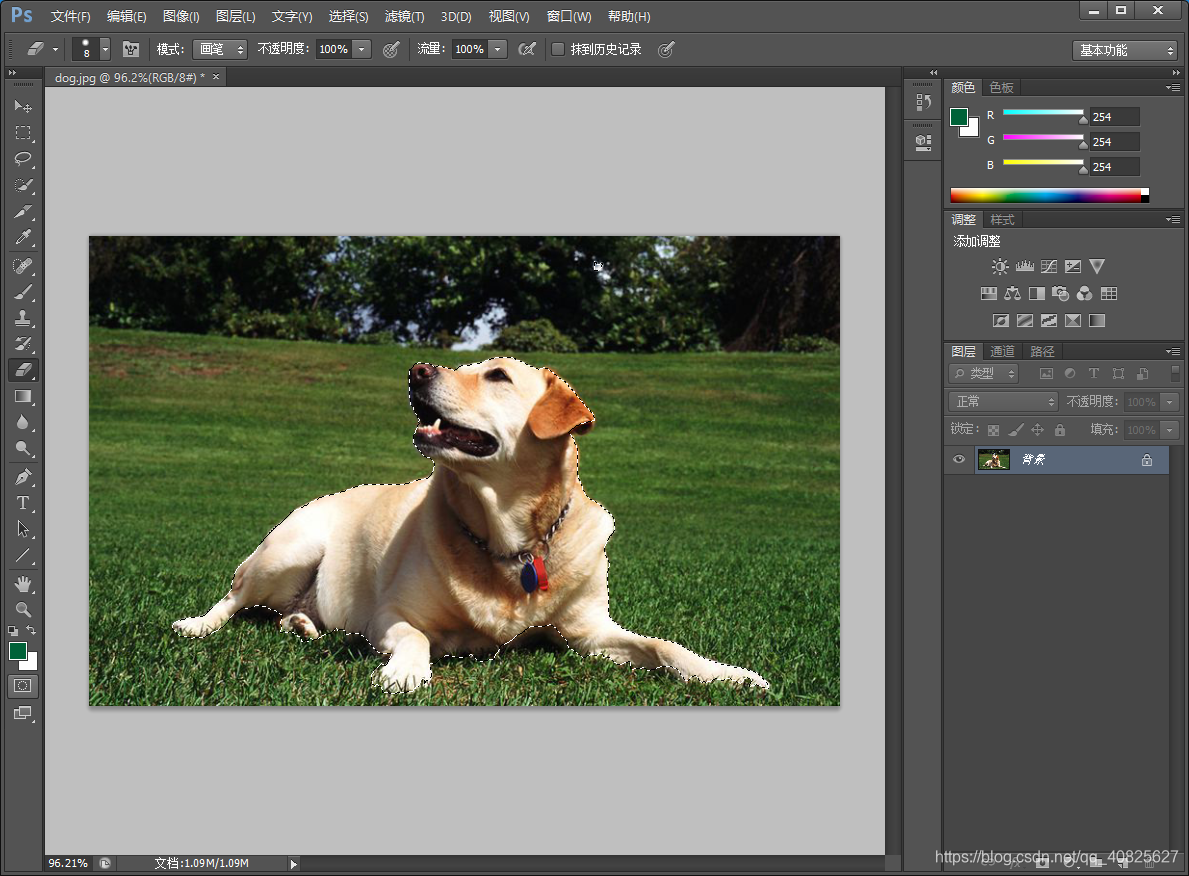Select the Blur tool

coord(23,422)
